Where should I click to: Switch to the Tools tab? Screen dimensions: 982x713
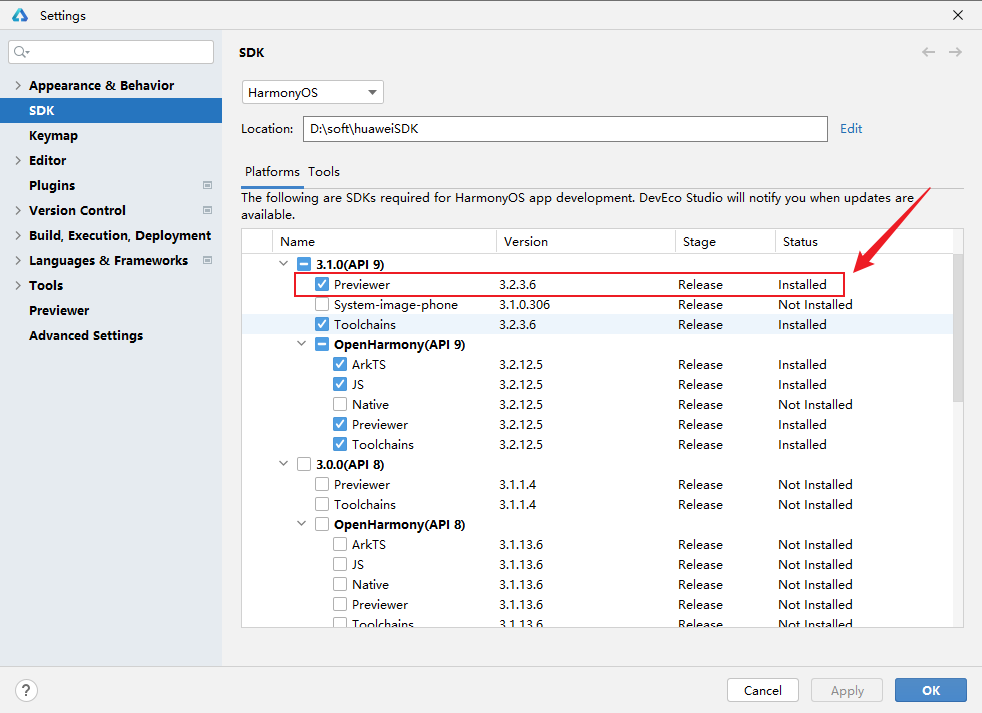[x=324, y=172]
